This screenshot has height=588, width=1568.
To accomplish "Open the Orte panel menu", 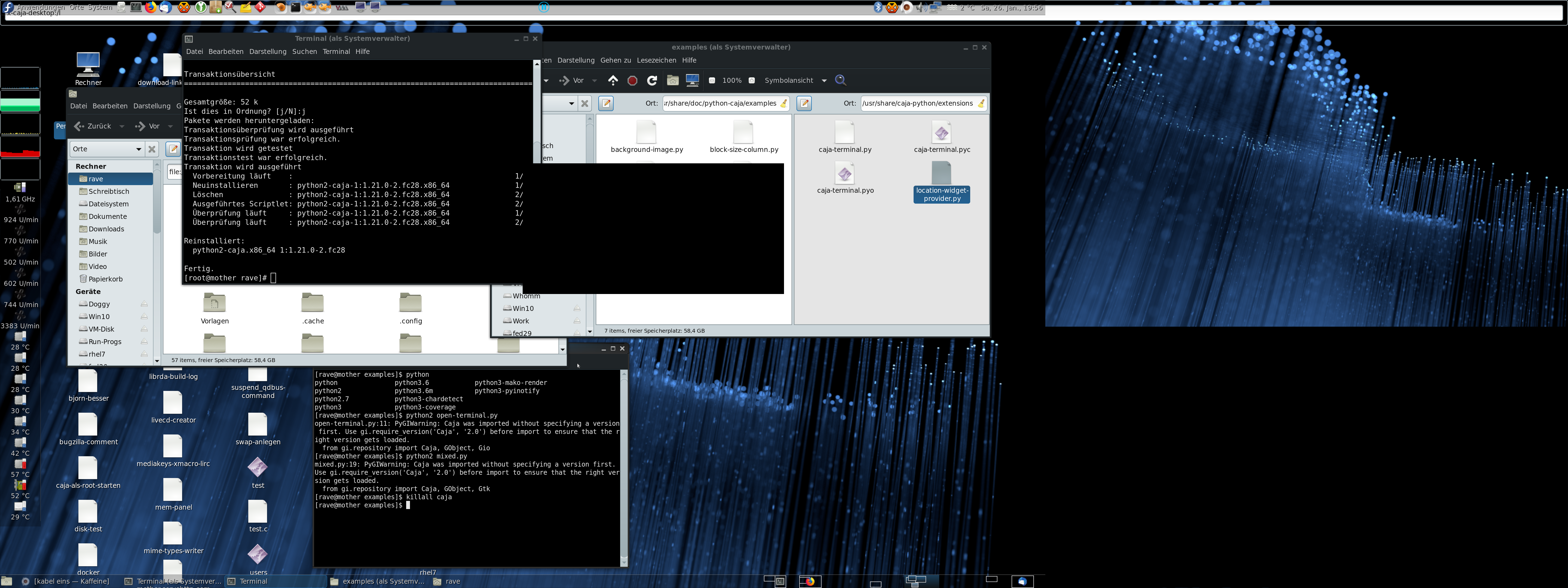I will coord(76,7).
